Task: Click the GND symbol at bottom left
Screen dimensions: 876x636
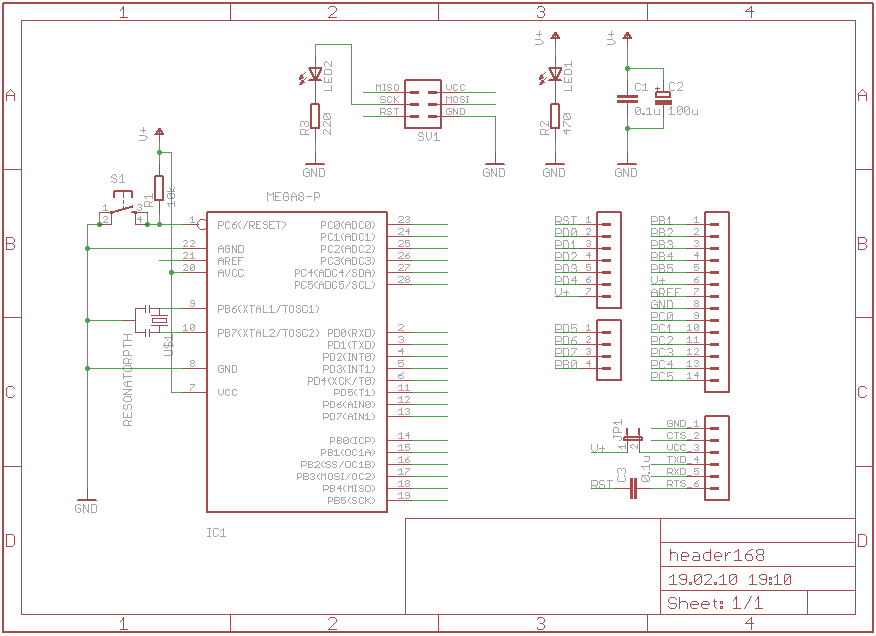Action: [87, 502]
